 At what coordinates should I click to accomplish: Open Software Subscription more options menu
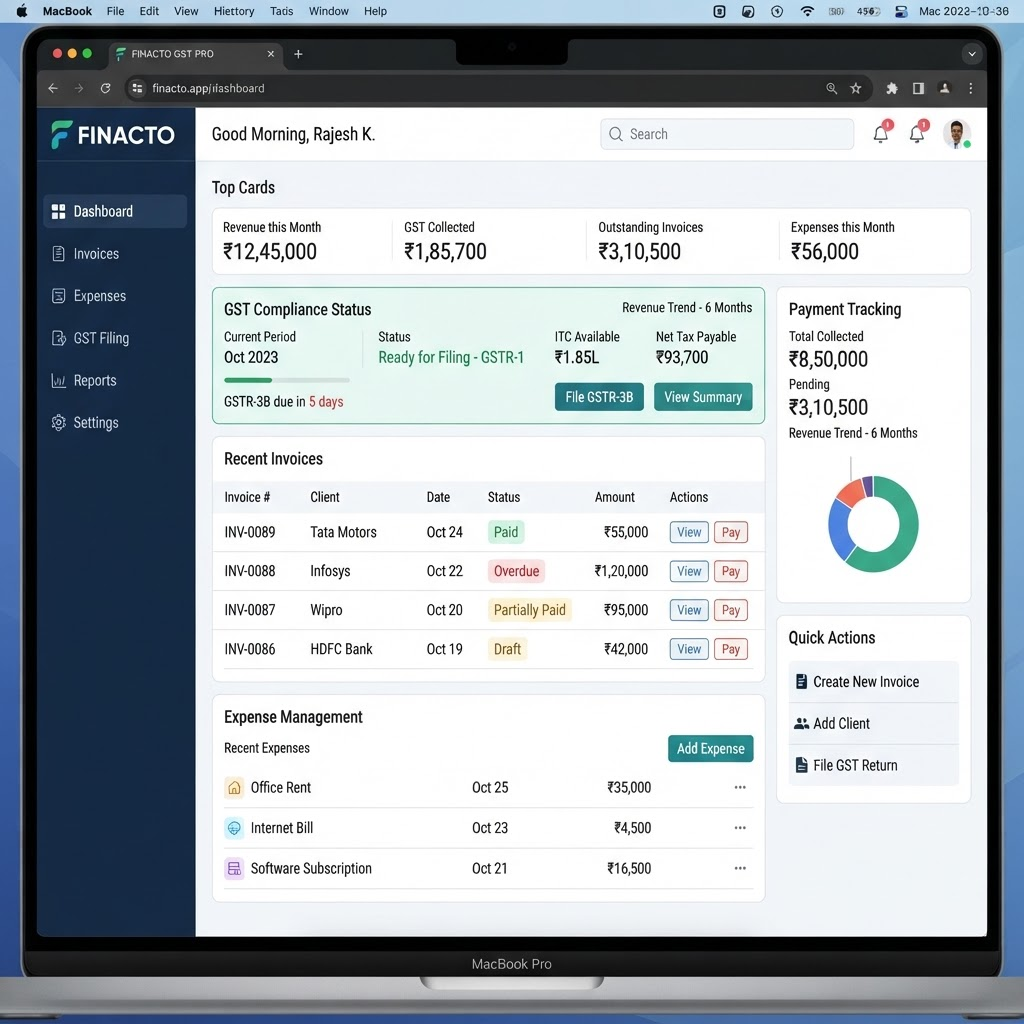(x=740, y=868)
